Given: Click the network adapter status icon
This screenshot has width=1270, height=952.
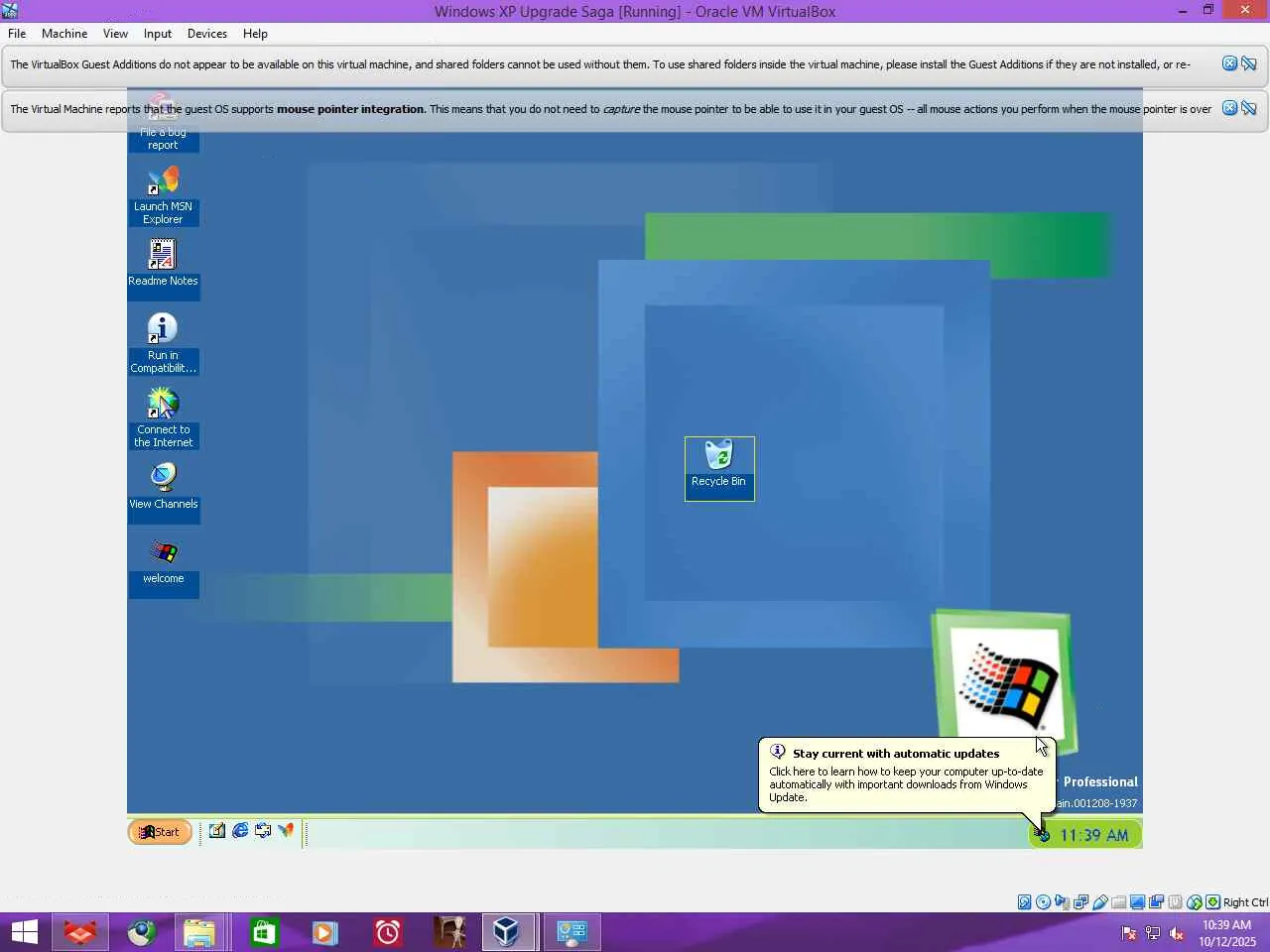Looking at the screenshot, I should [x=1081, y=902].
